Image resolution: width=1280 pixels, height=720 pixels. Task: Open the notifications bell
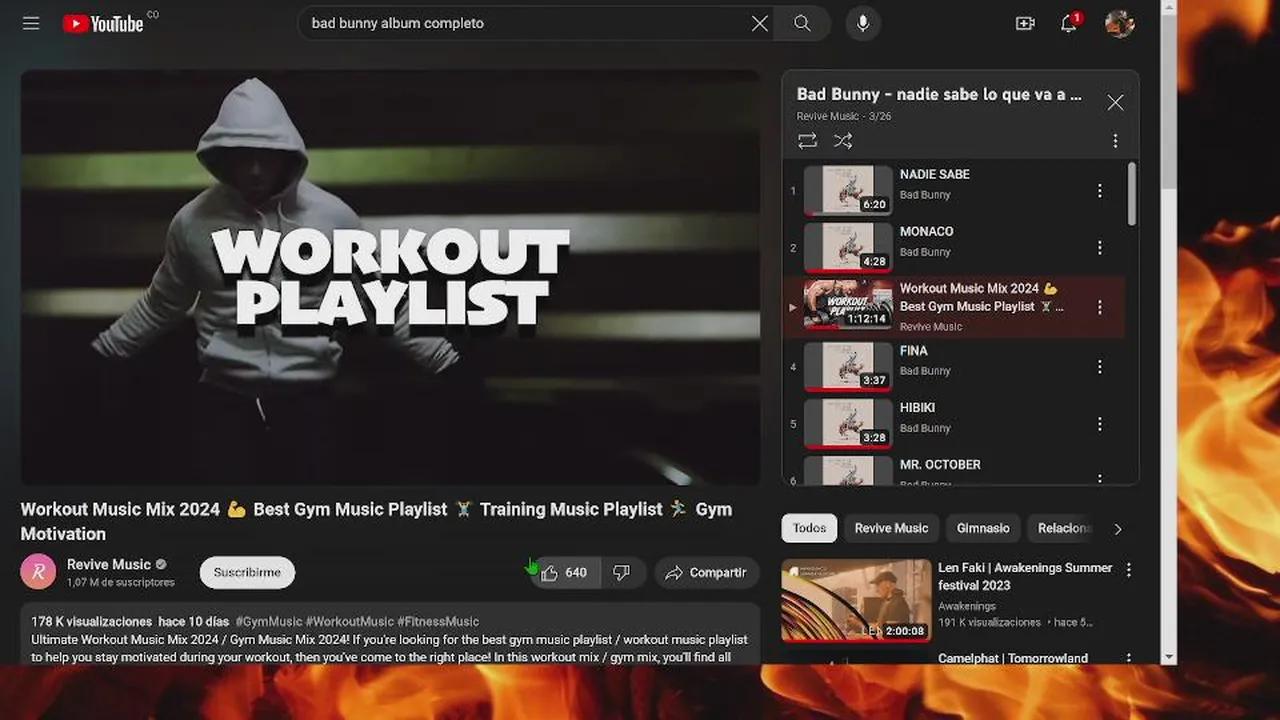coord(1069,23)
